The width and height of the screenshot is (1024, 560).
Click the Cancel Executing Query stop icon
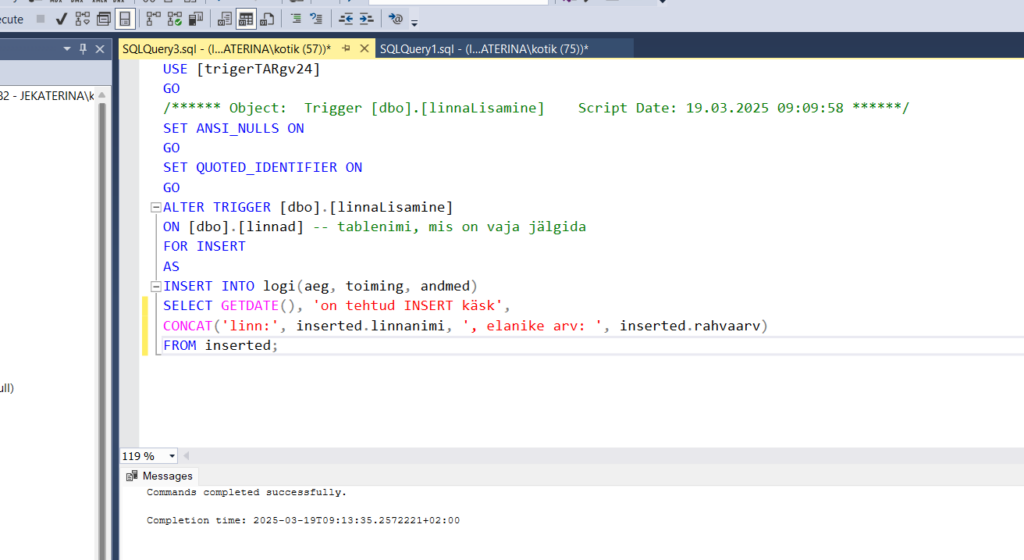tap(40, 19)
